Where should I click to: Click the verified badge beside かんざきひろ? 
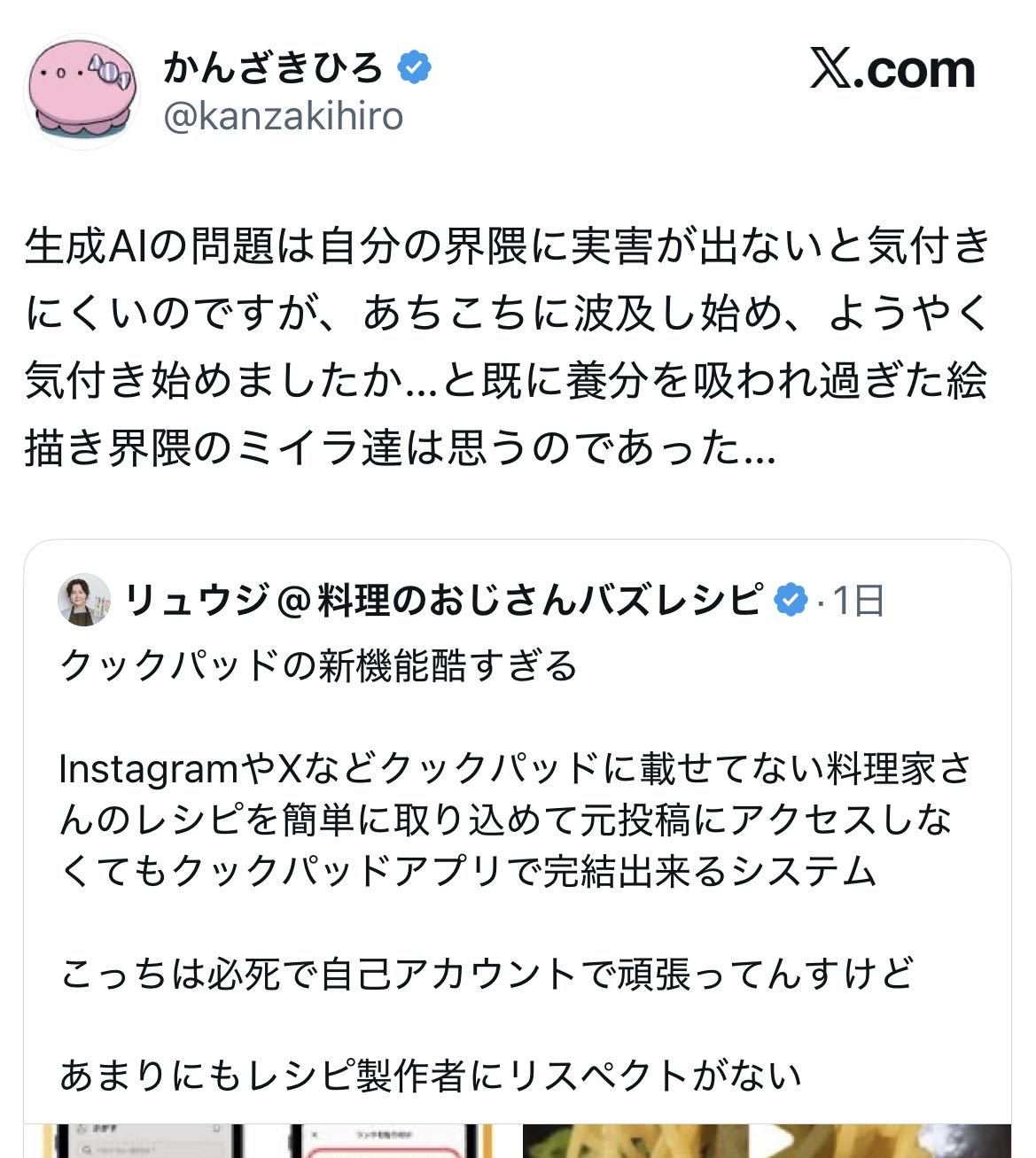coord(414,67)
